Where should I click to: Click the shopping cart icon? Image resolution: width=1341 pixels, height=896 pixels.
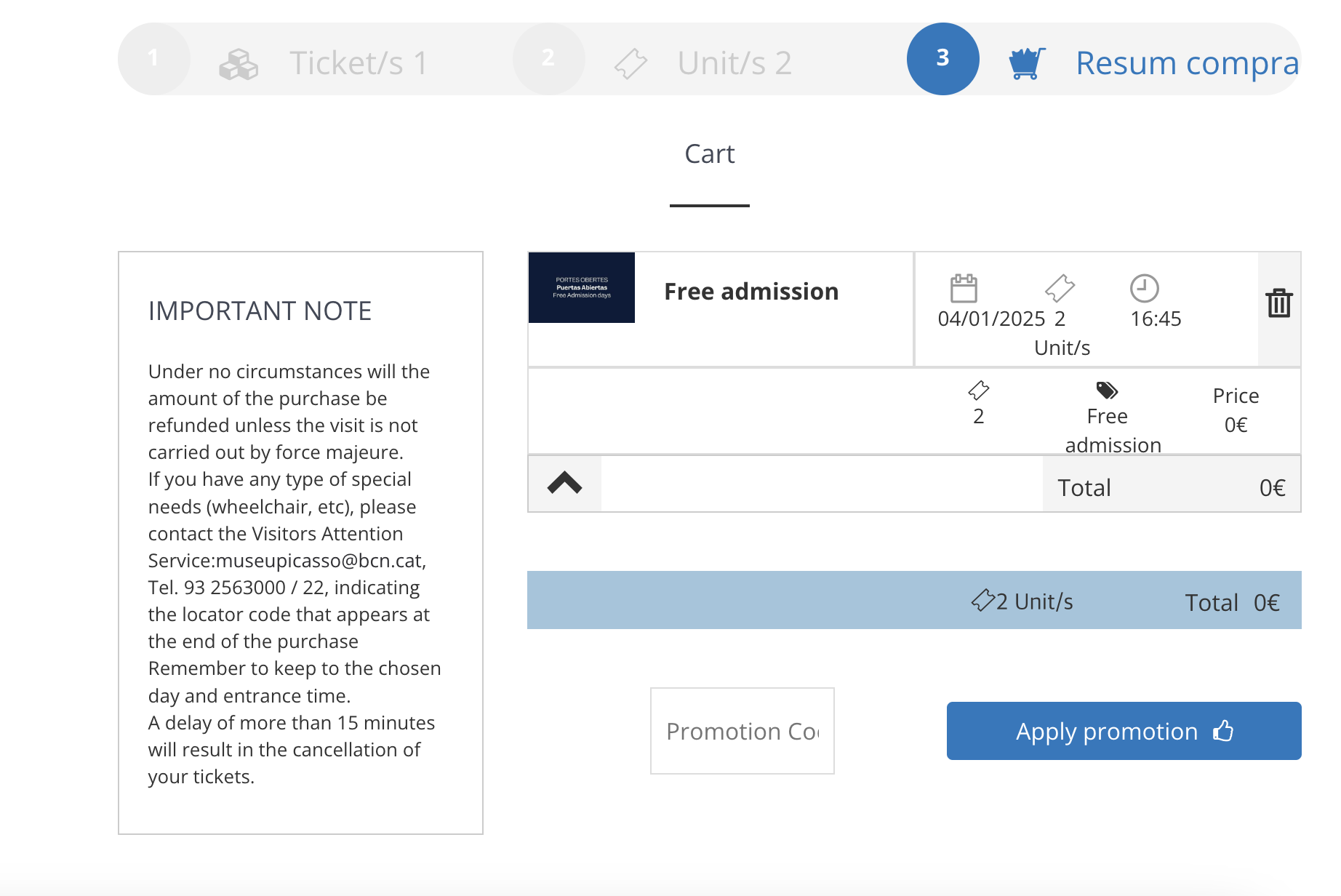1027,63
